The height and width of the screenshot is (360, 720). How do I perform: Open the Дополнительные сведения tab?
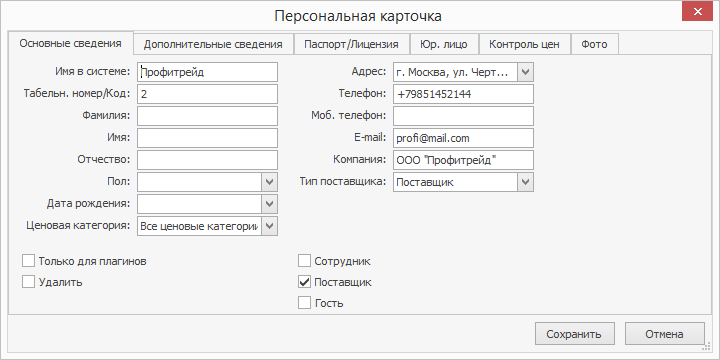click(213, 45)
